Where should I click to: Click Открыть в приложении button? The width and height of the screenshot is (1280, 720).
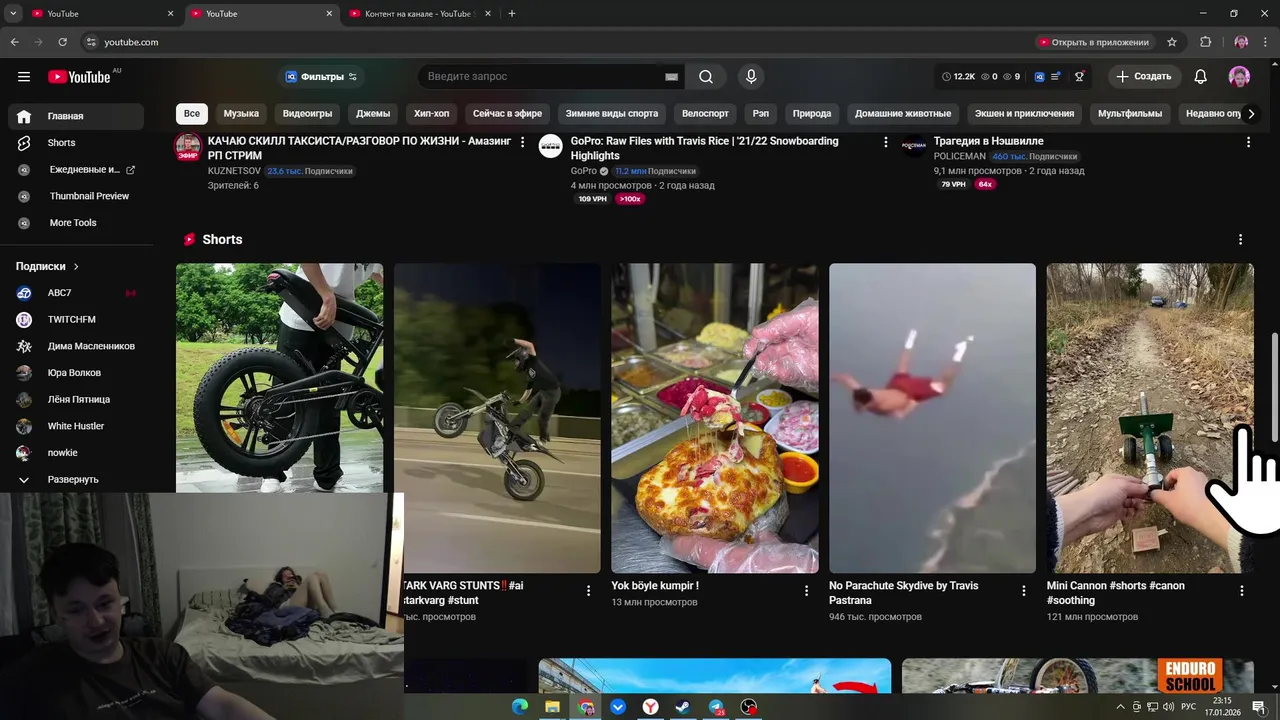pyautogui.click(x=1095, y=42)
